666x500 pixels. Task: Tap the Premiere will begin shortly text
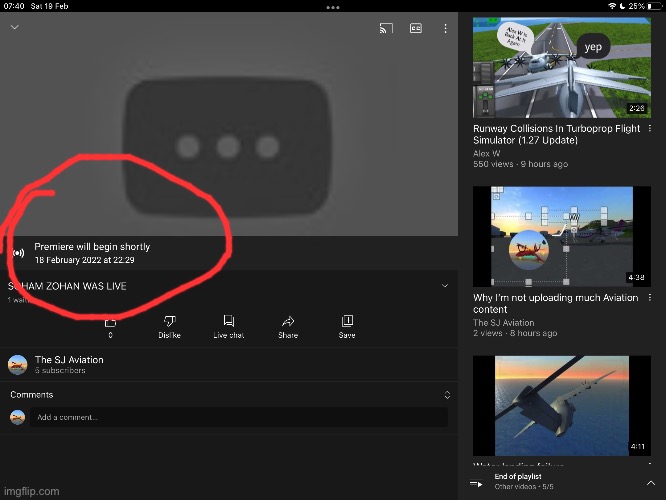pos(92,247)
